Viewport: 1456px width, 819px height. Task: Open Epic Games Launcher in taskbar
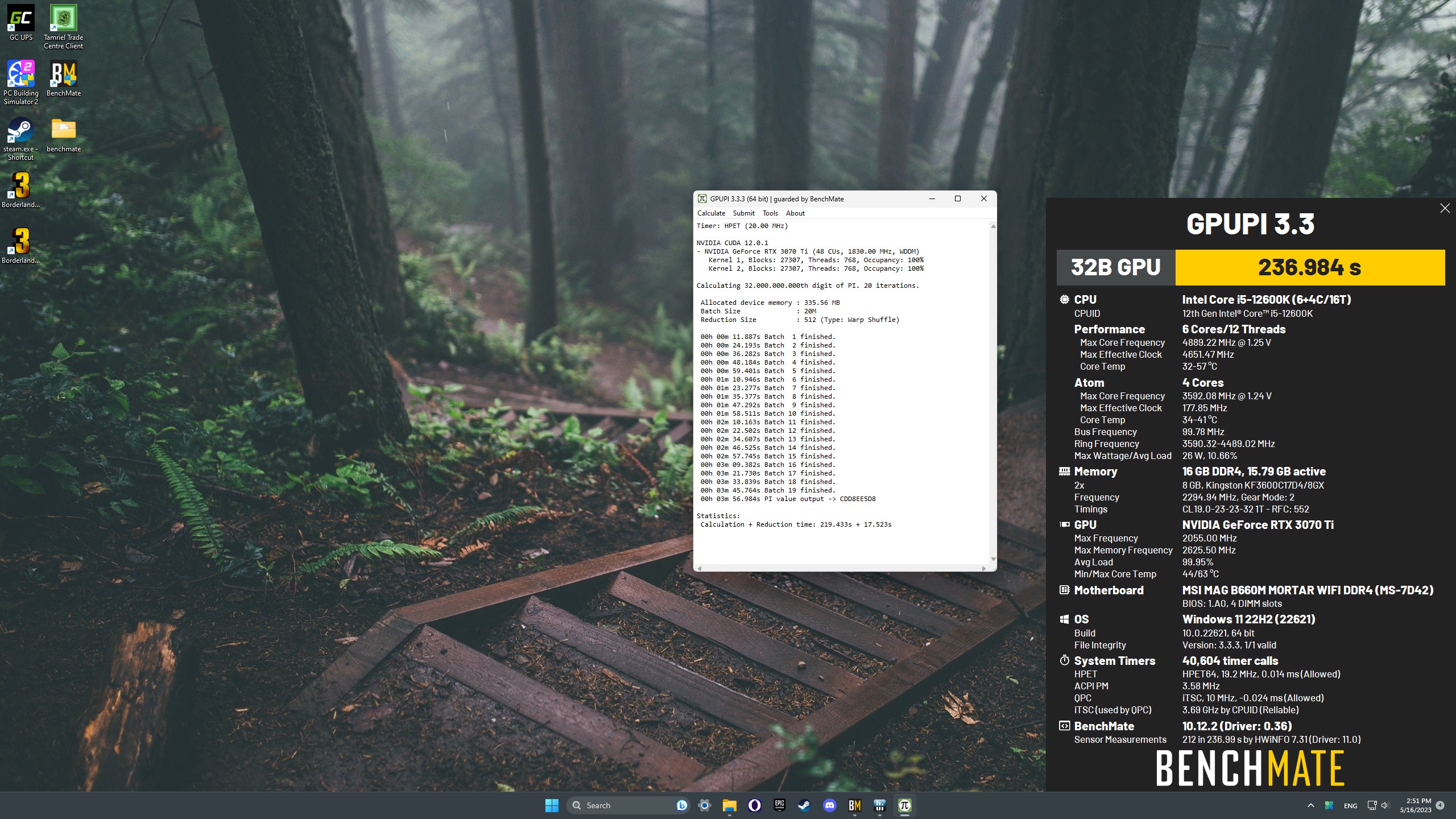pyautogui.click(x=780, y=805)
